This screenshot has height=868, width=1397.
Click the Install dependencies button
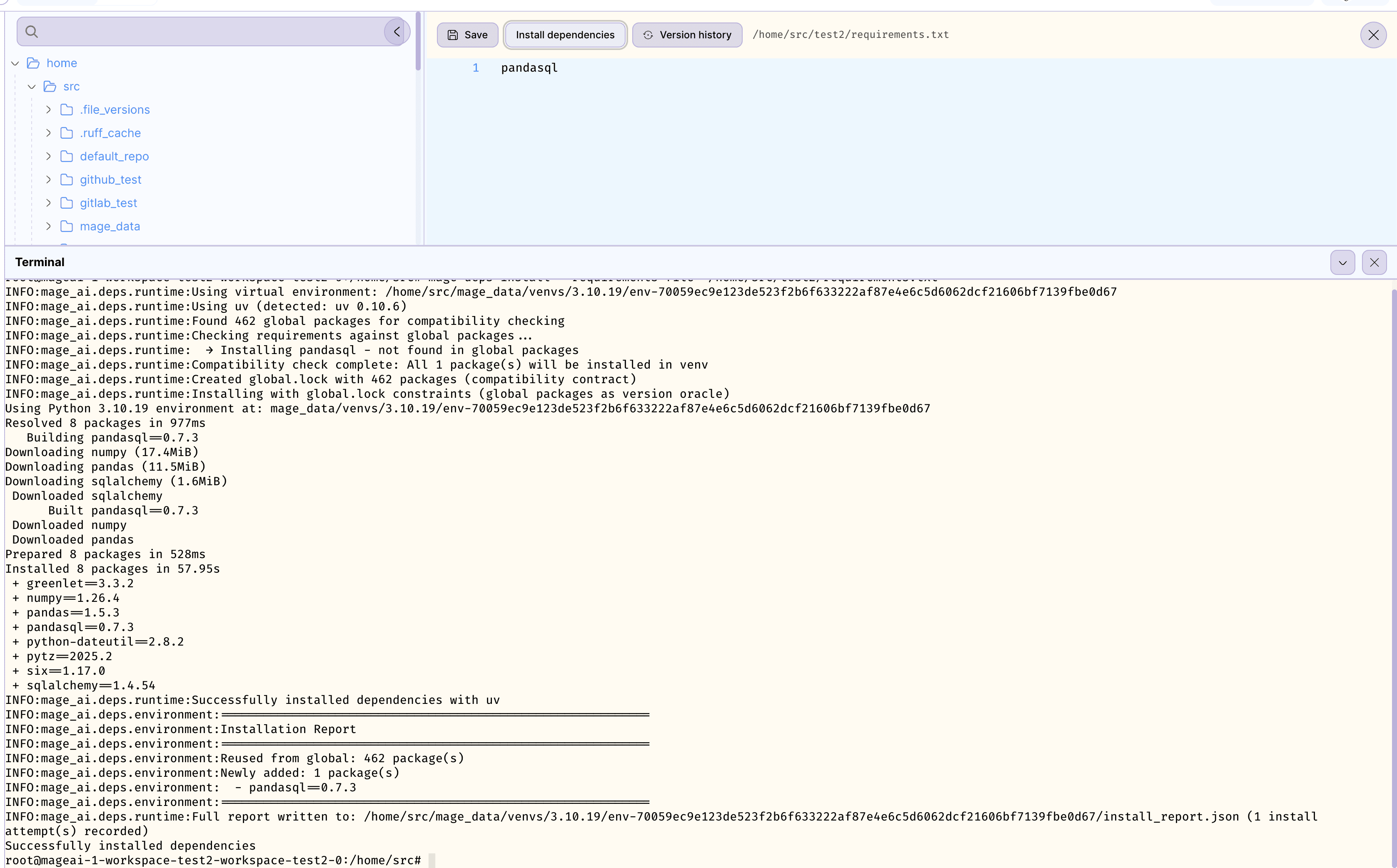[x=565, y=35]
